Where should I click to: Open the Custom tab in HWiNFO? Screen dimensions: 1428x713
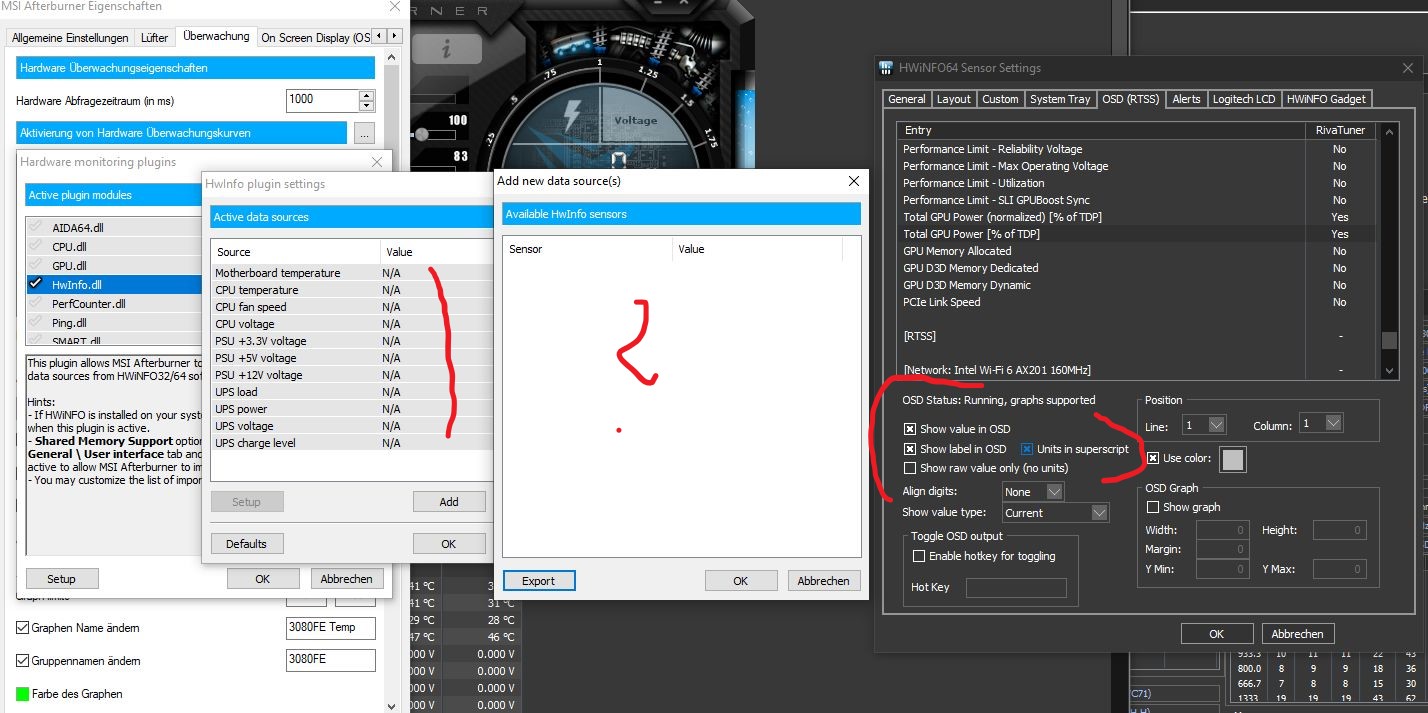1000,99
